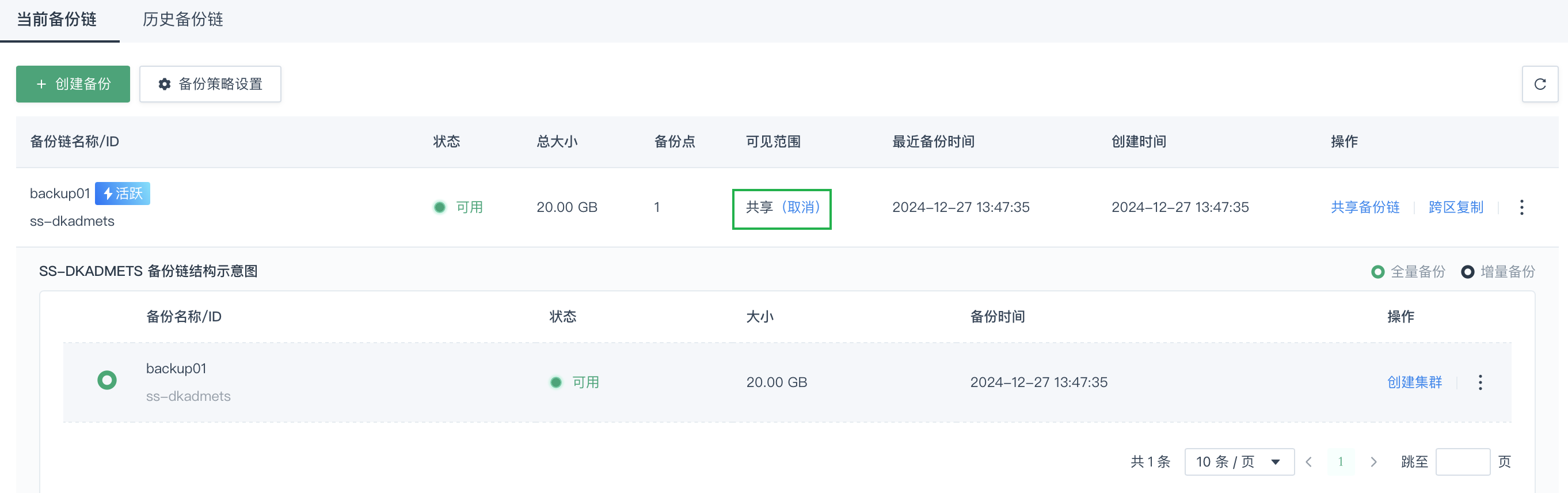The height and width of the screenshot is (493, 1568).
Task: Switch to 历史备份链 tab
Action: tap(182, 20)
